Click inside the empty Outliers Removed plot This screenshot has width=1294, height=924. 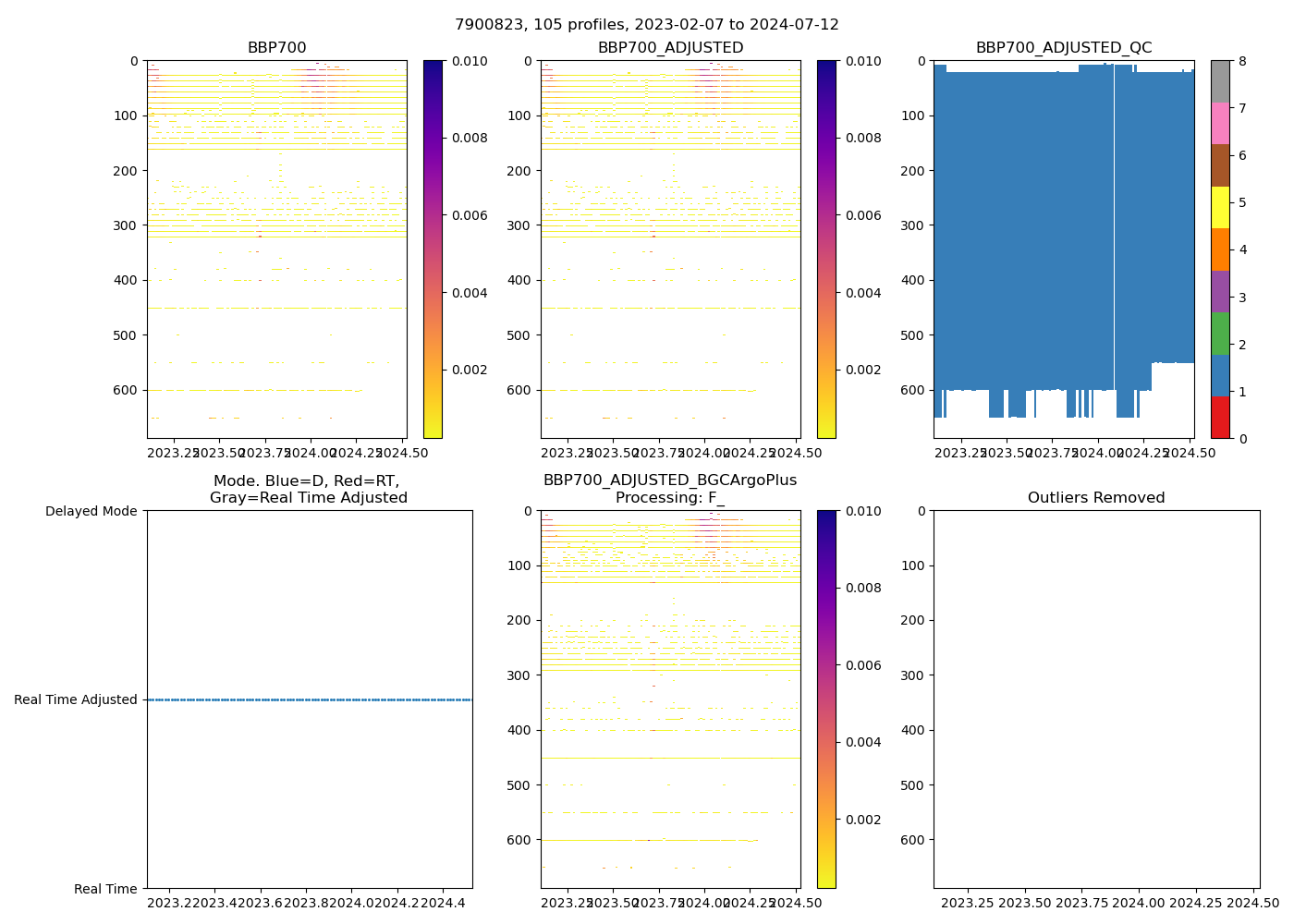coord(1096,699)
